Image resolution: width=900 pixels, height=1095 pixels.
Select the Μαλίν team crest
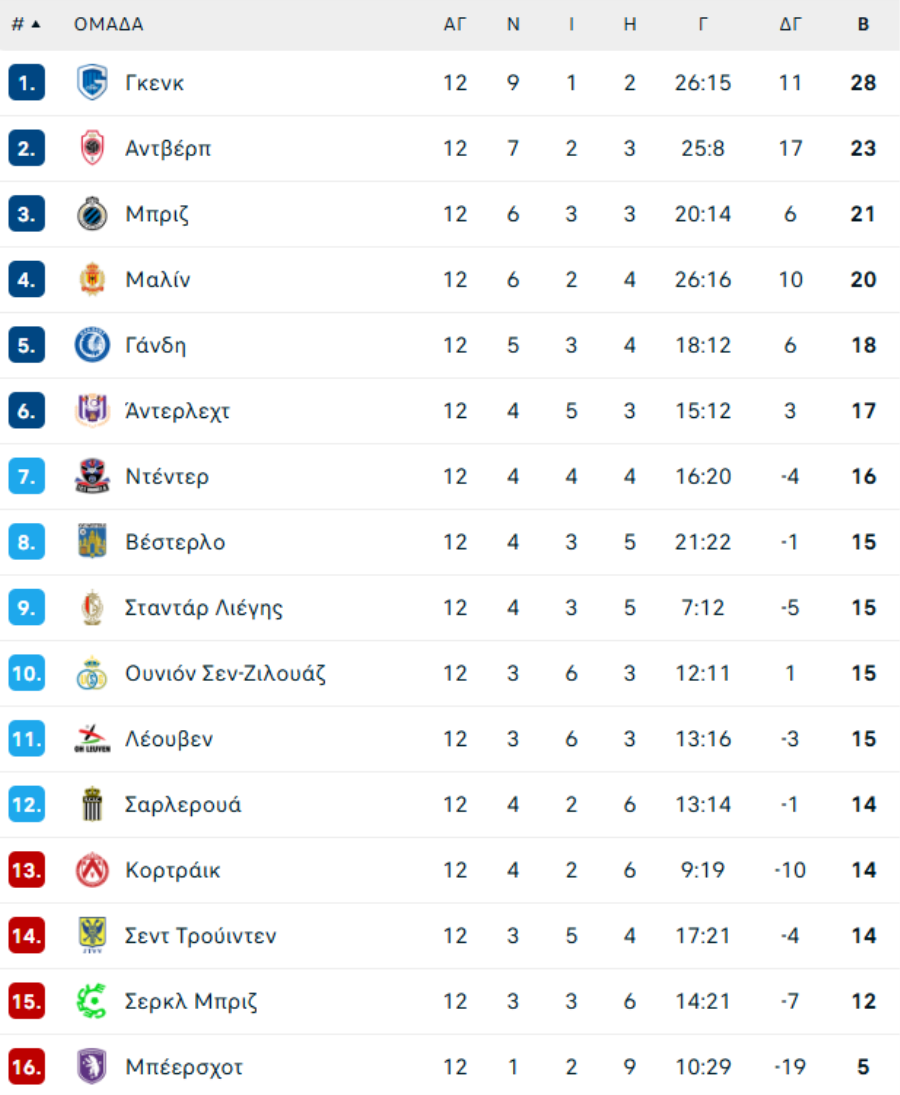[91, 279]
